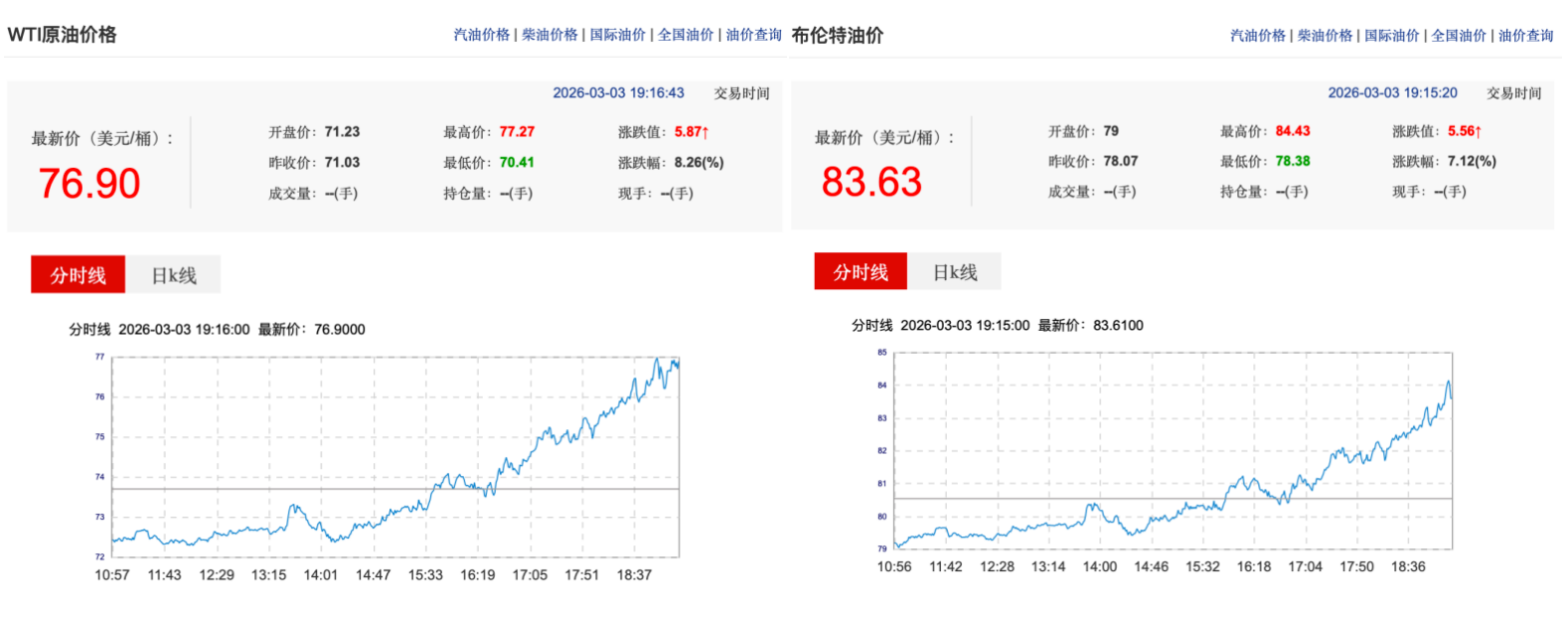
Task: Switch to 日k线 tab under WTI price
Action: coord(174,275)
